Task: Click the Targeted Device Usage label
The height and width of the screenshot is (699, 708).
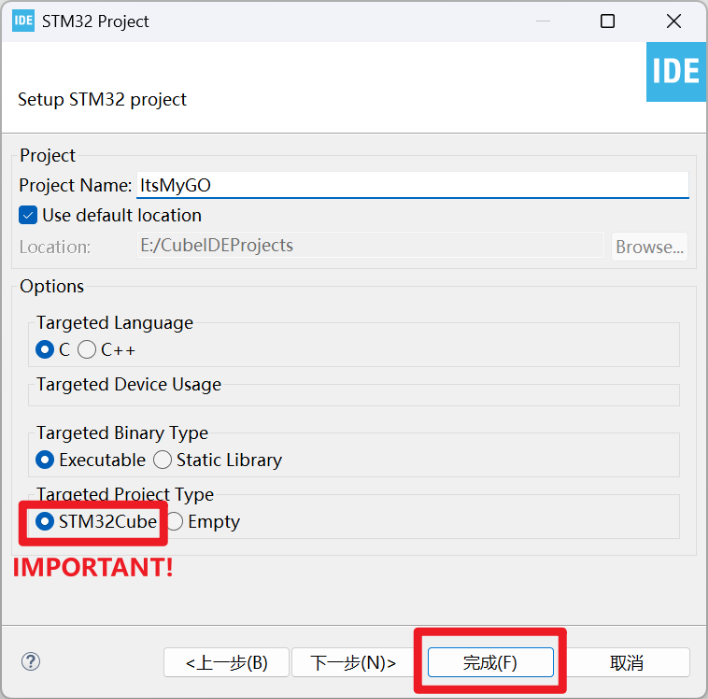Action: click(x=129, y=384)
